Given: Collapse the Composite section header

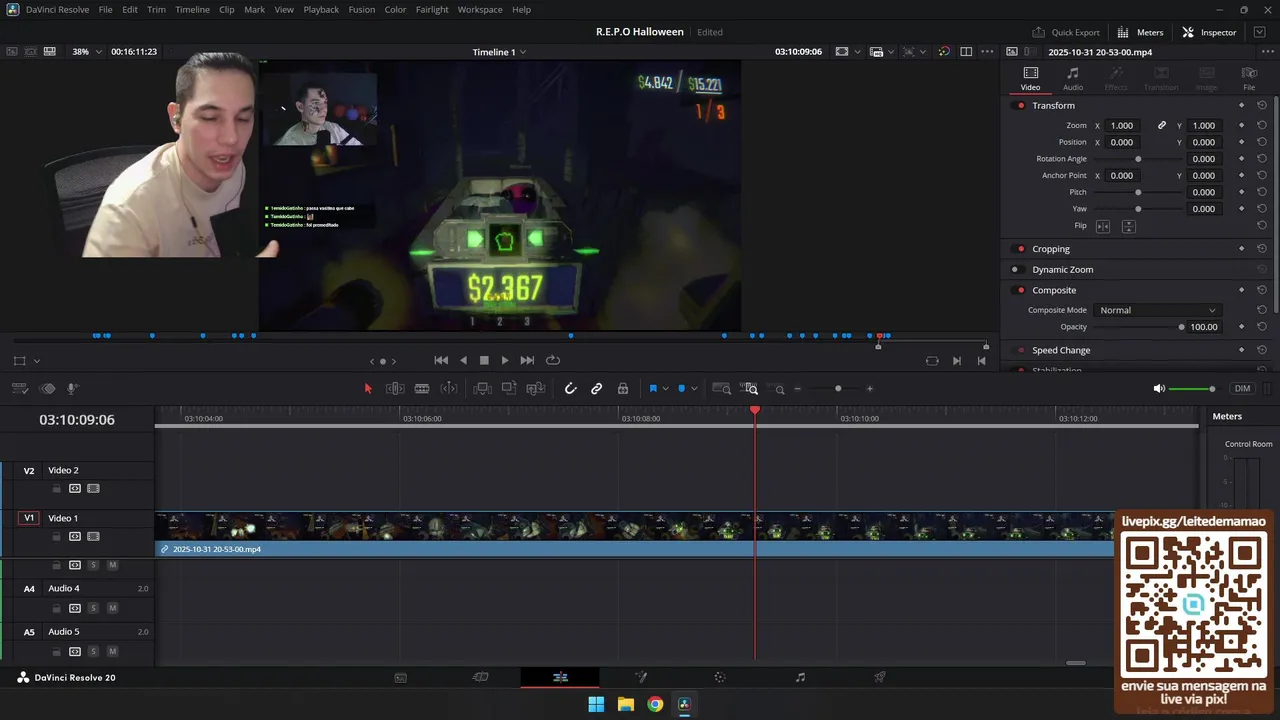Looking at the screenshot, I should (1054, 290).
